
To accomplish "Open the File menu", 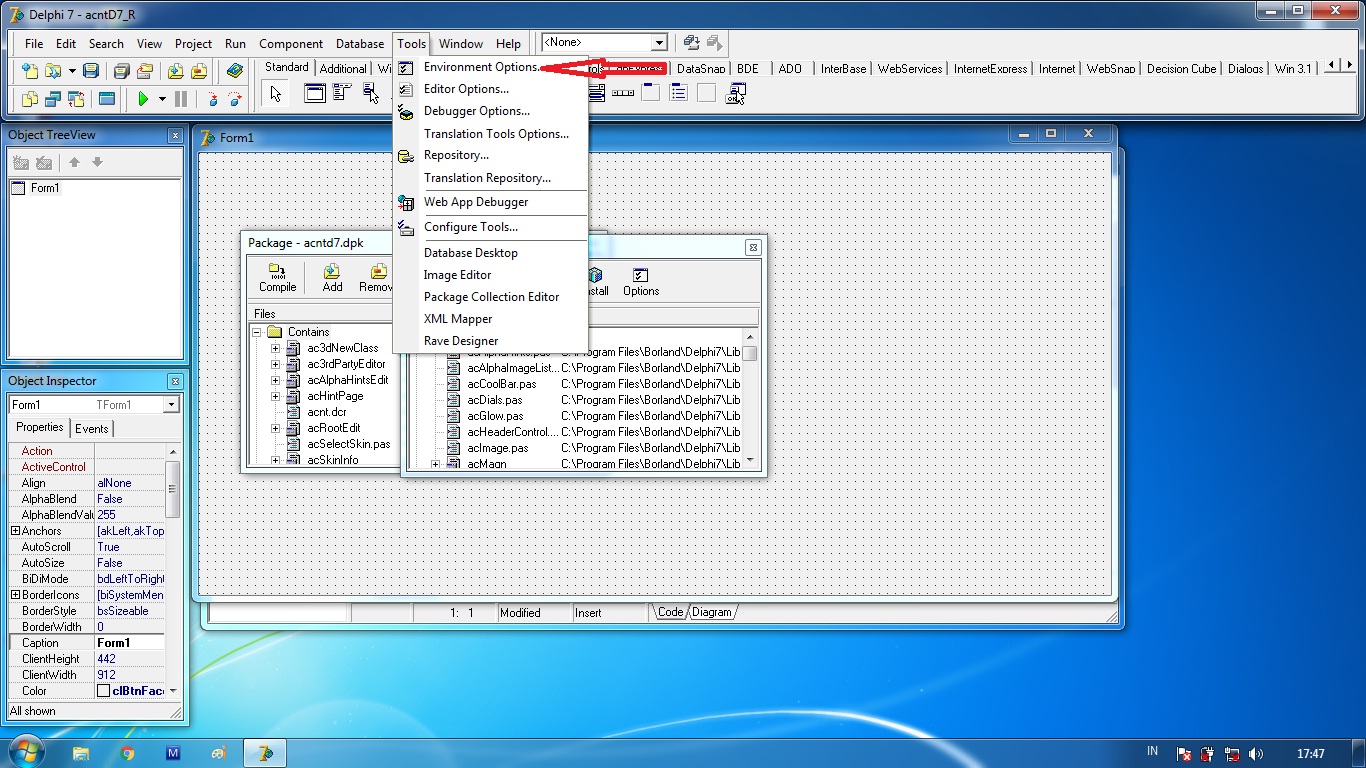I will click(34, 43).
